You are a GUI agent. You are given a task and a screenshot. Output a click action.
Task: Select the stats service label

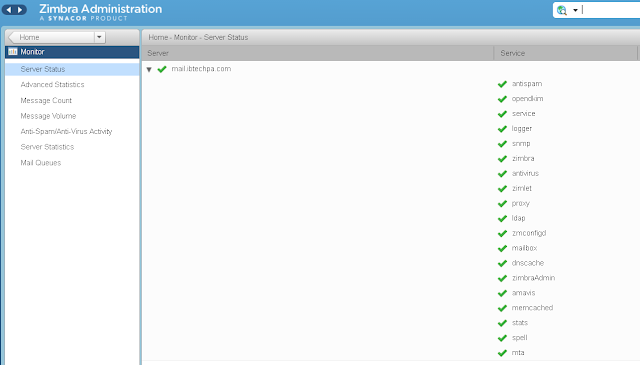520,323
